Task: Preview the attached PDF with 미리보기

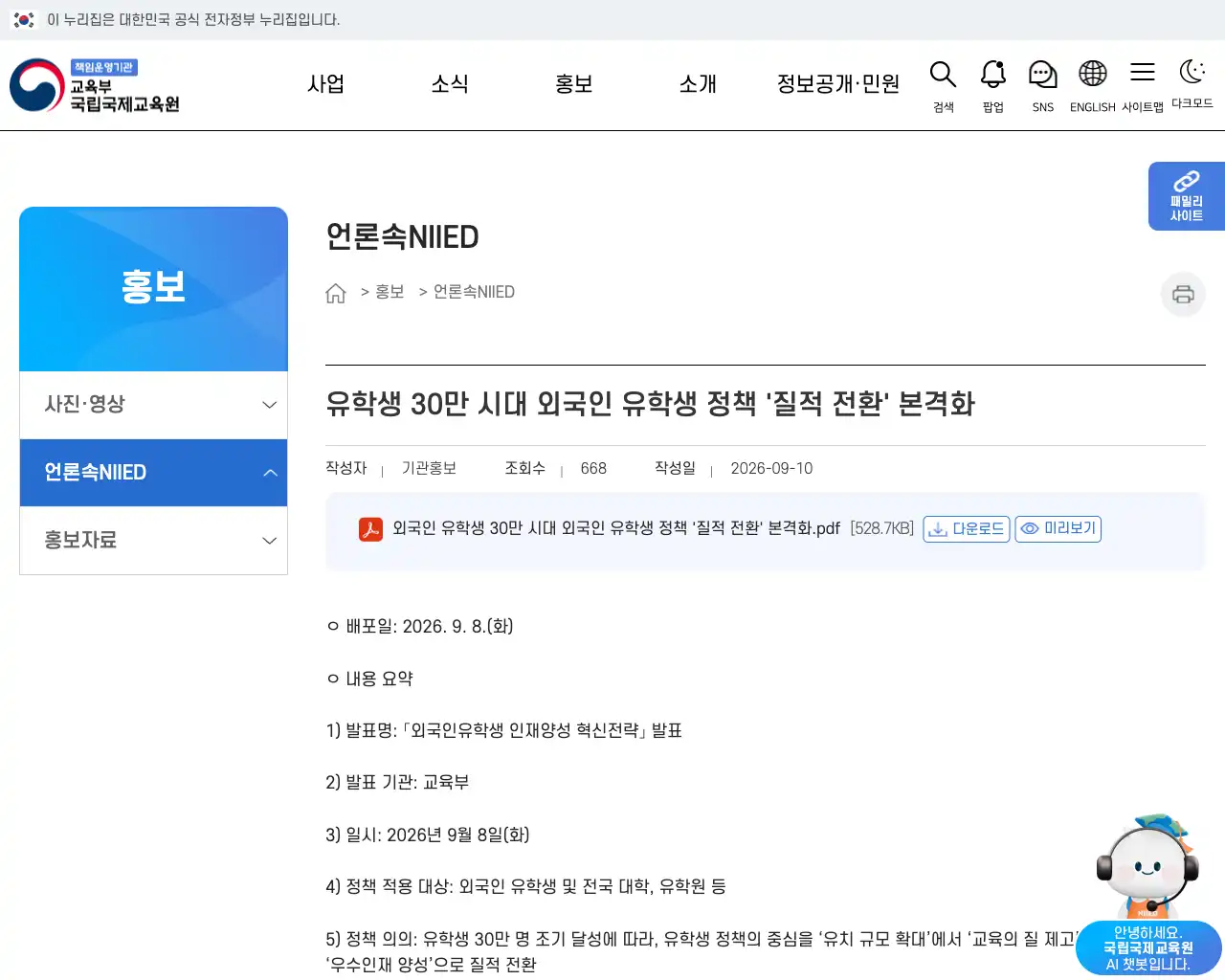Action: (1058, 529)
